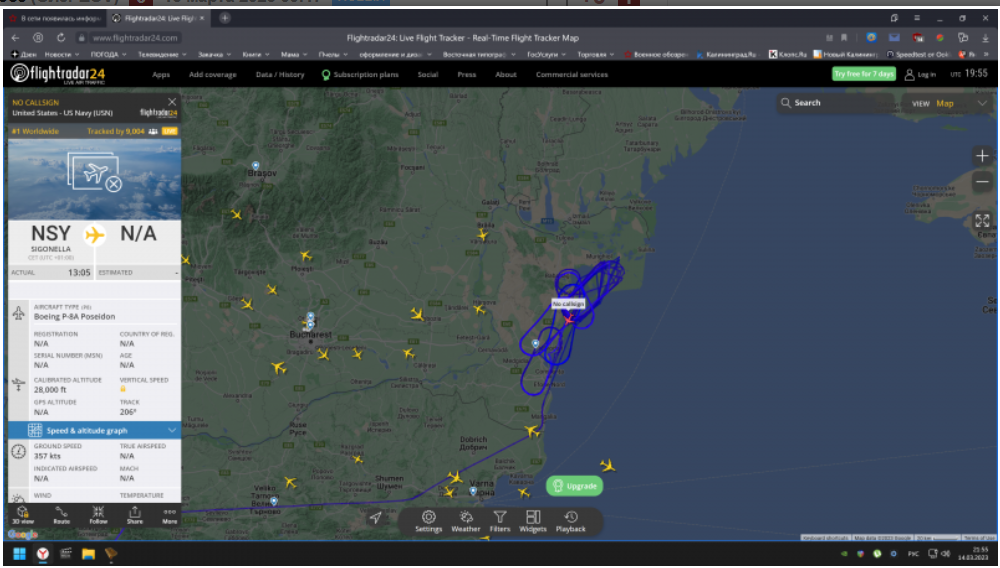1000x568 pixels.
Task: Open the Weather layer options
Action: (x=466, y=521)
